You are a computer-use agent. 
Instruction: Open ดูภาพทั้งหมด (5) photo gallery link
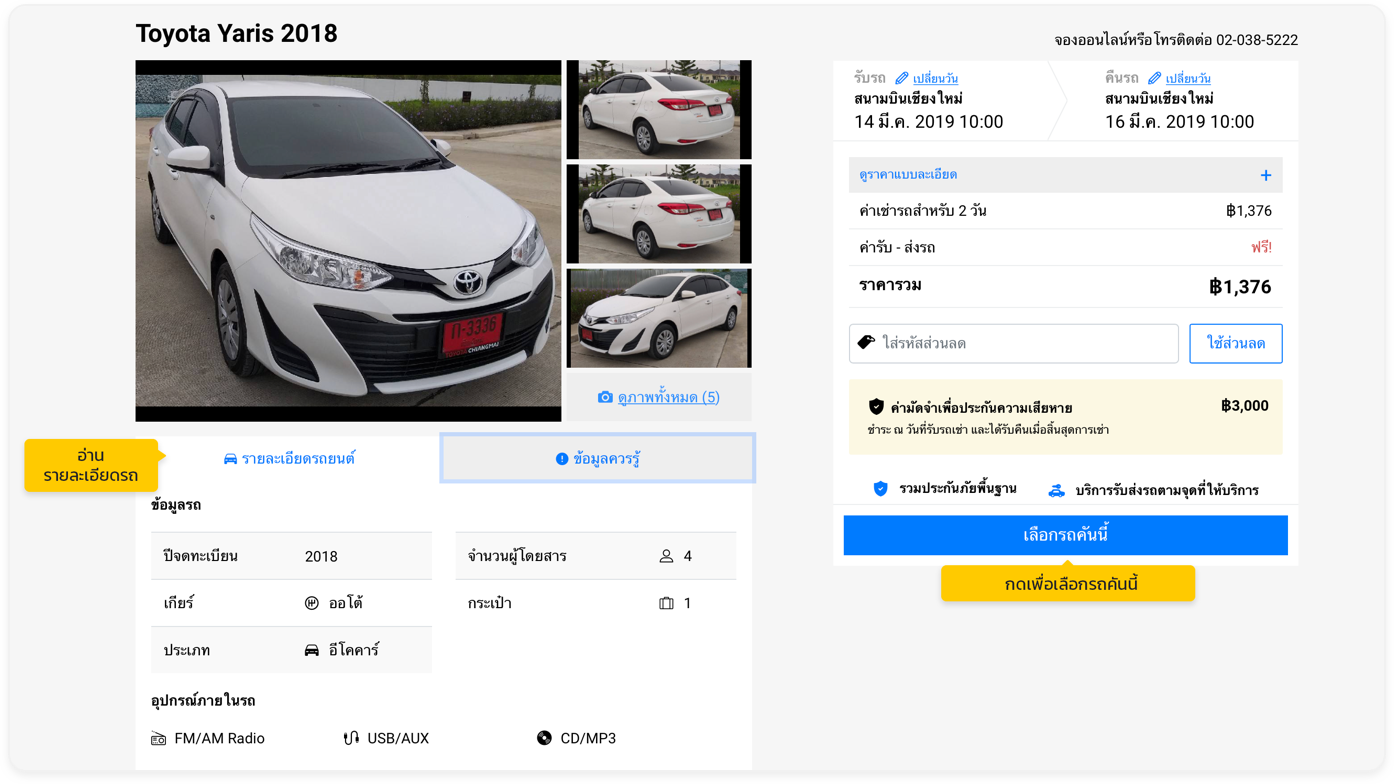click(x=669, y=398)
